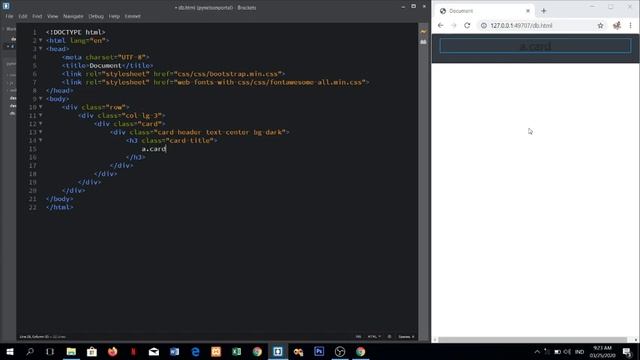Open Chrome's three-dot menu

click(630, 25)
